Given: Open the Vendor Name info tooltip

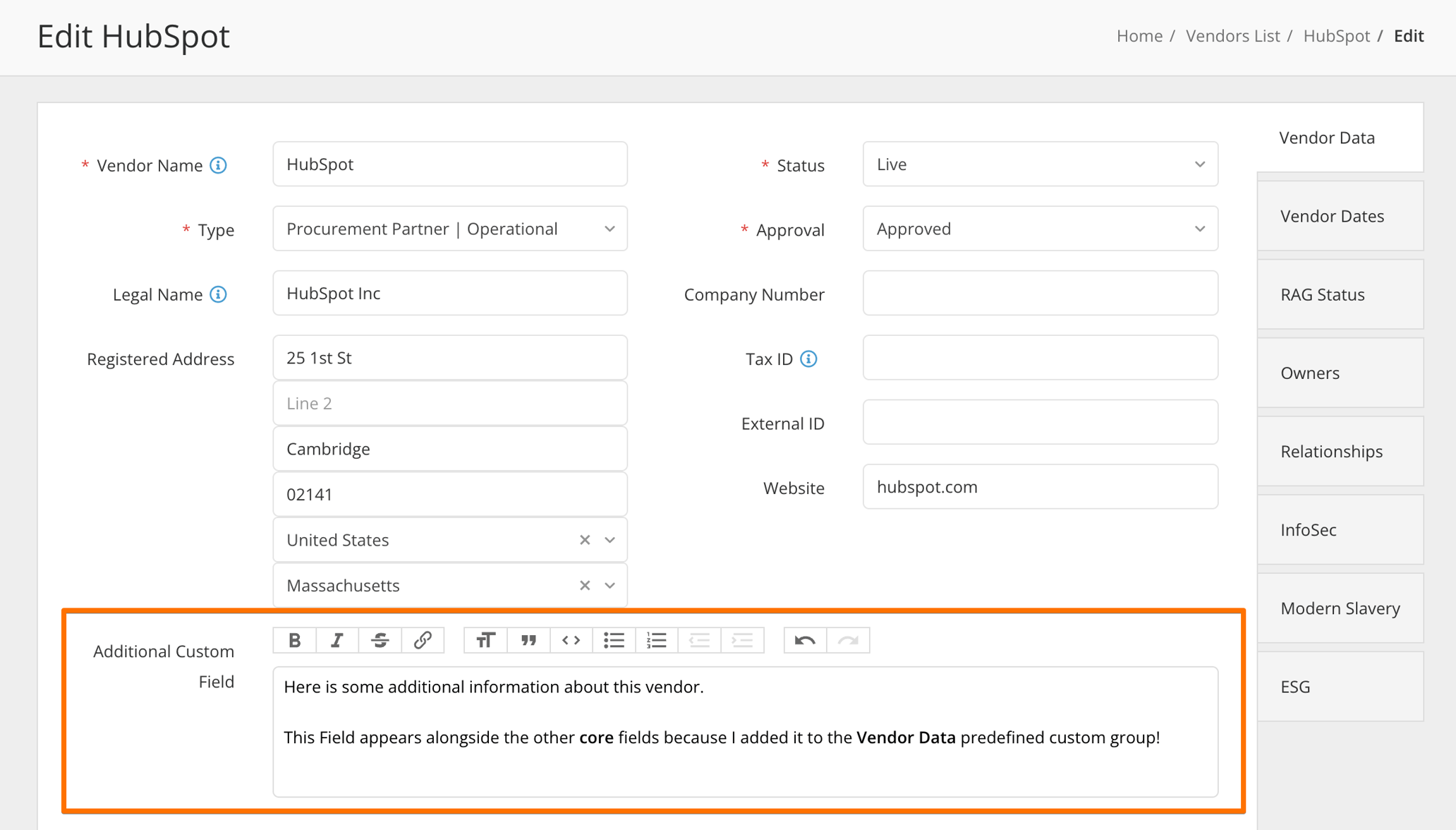Looking at the screenshot, I should point(218,165).
